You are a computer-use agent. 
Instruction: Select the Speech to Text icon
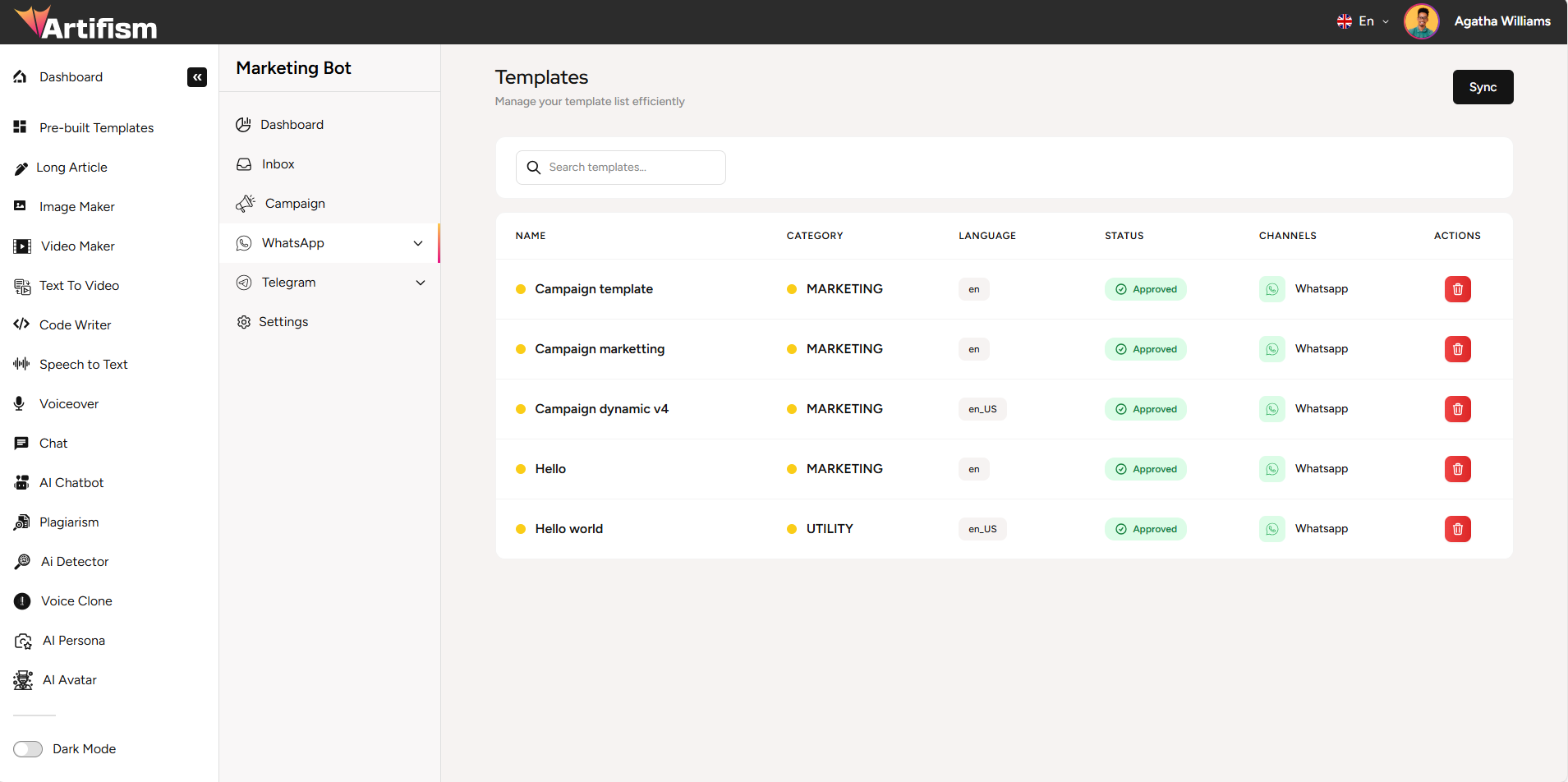[x=21, y=364]
